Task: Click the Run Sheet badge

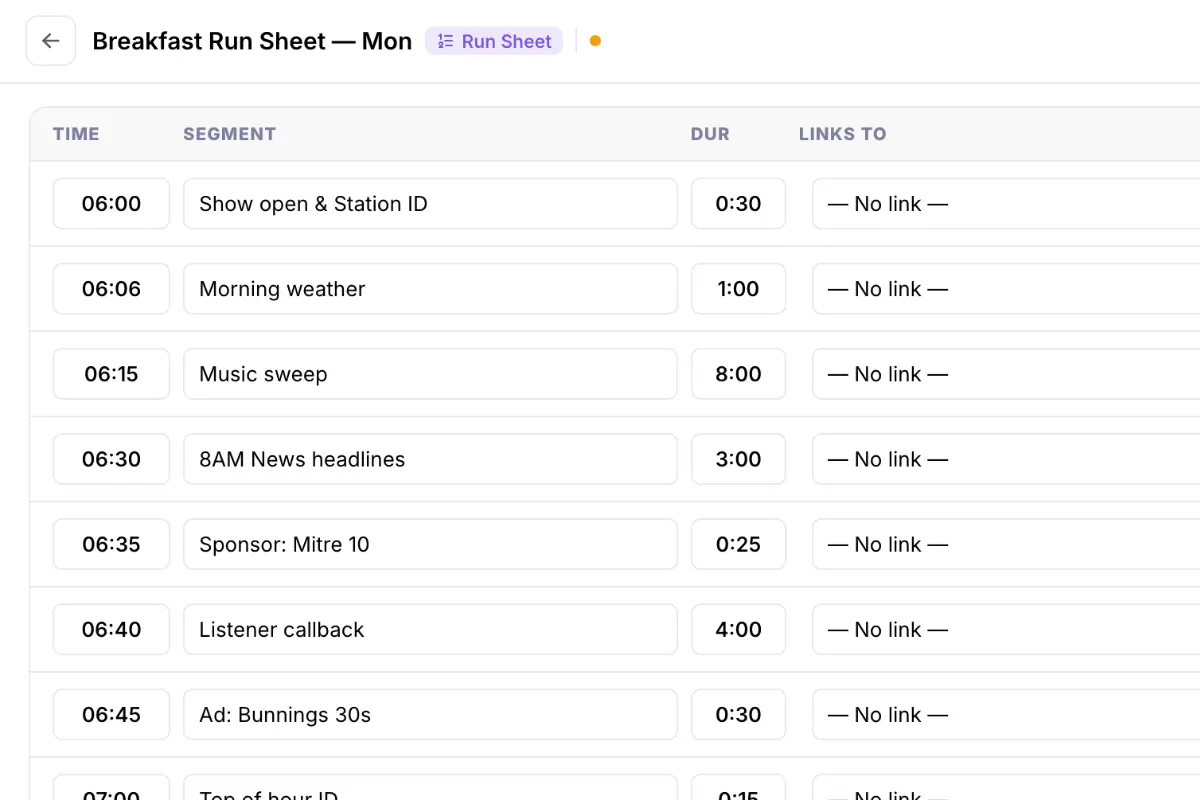Action: pyautogui.click(x=494, y=41)
